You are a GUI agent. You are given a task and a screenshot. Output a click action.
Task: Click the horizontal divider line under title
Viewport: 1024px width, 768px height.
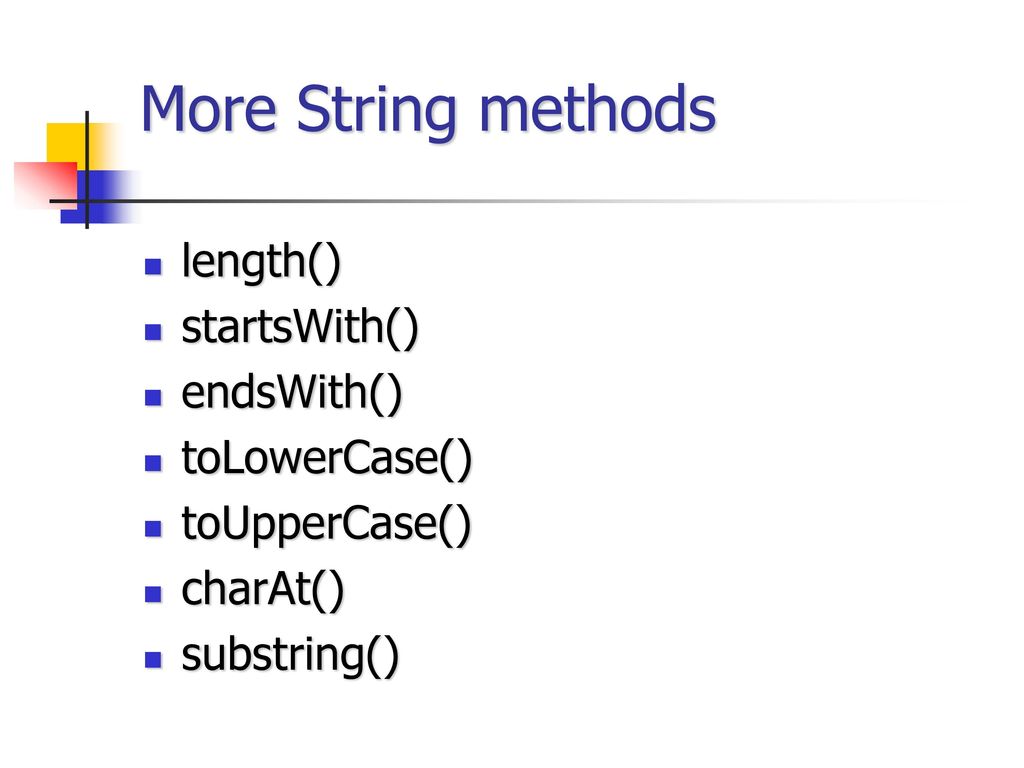[x=496, y=201]
